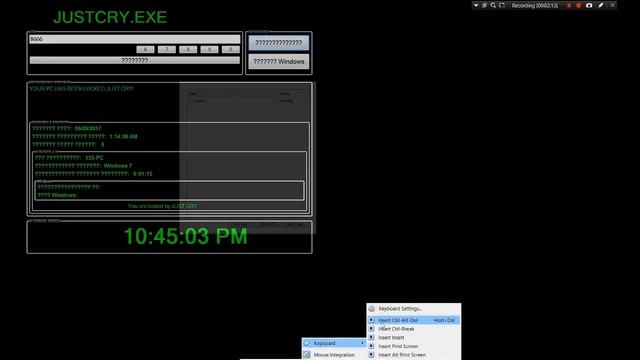The width and height of the screenshot is (640, 360).
Task: Select Insert Ctrl-Break menu item
Action: point(414,329)
